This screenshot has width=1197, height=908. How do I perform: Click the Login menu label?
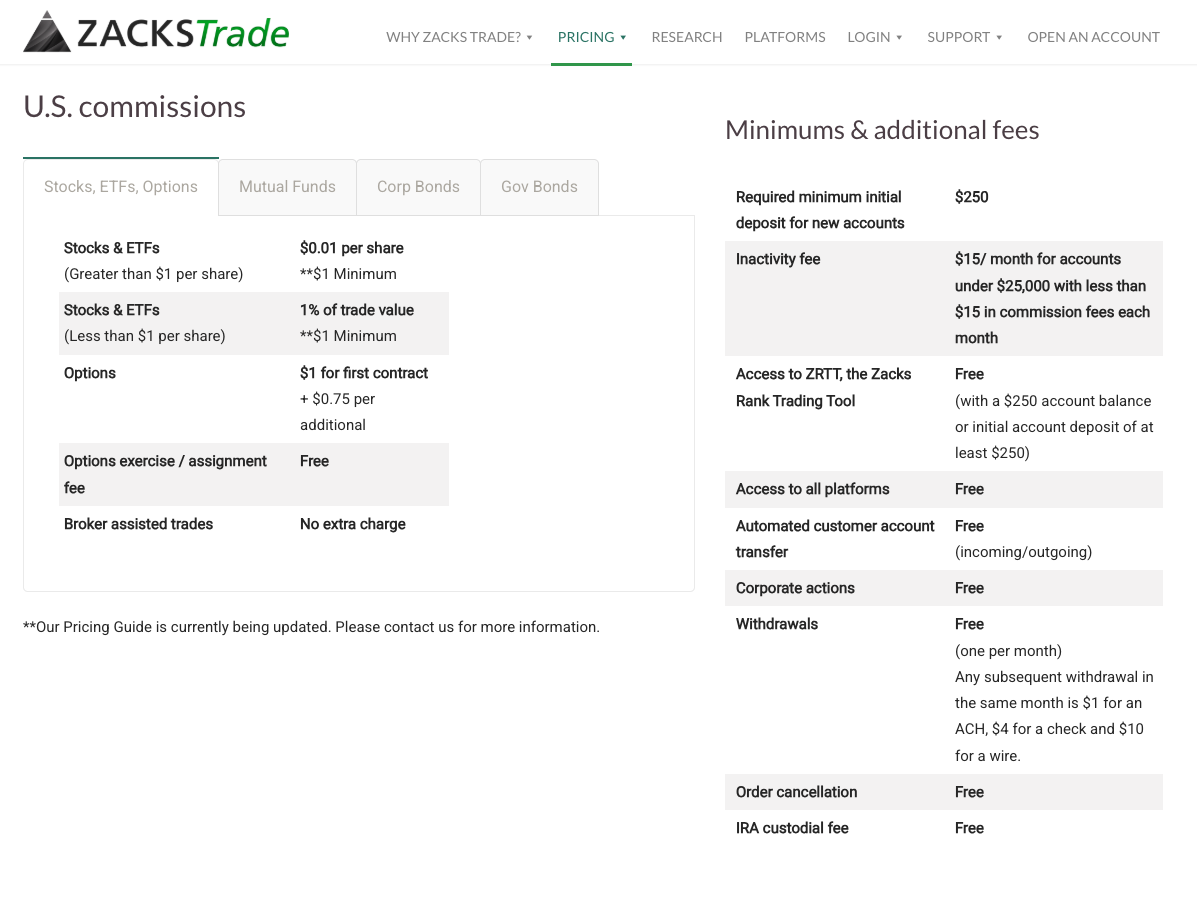[869, 37]
